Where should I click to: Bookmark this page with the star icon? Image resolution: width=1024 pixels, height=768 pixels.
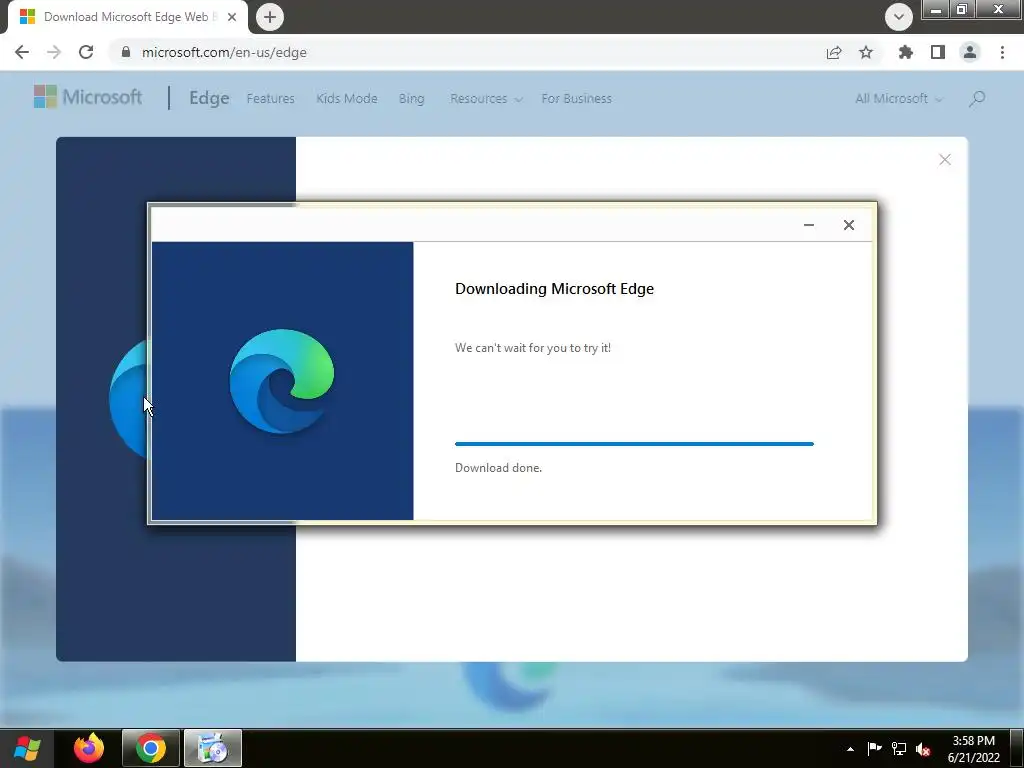click(866, 52)
